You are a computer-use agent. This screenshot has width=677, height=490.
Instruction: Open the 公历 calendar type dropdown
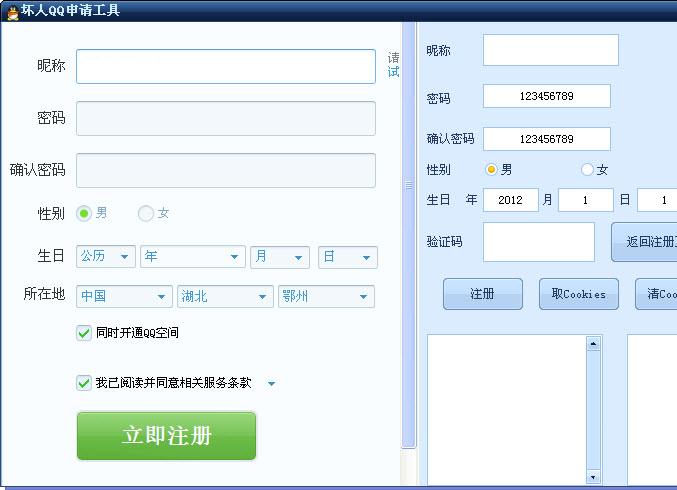click(x=105, y=257)
